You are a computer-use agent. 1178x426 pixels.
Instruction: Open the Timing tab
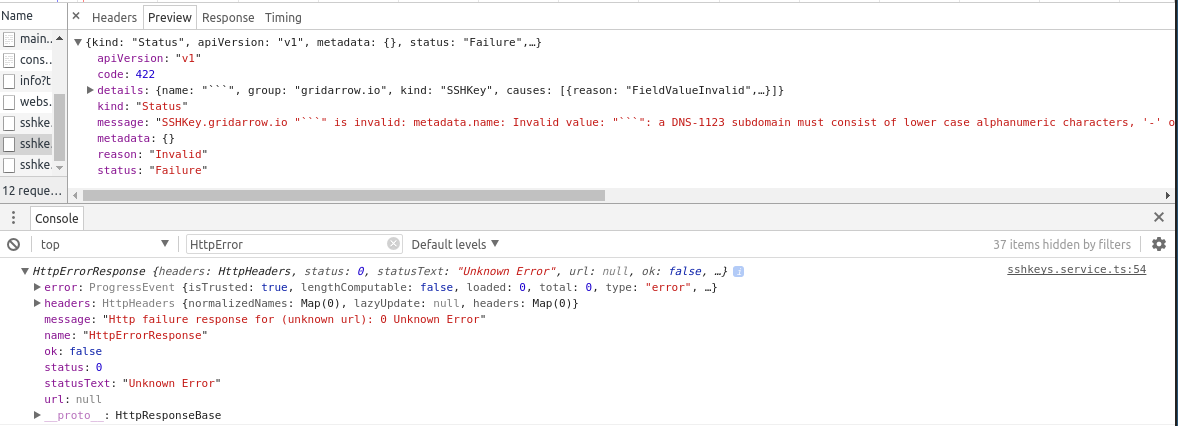click(283, 17)
